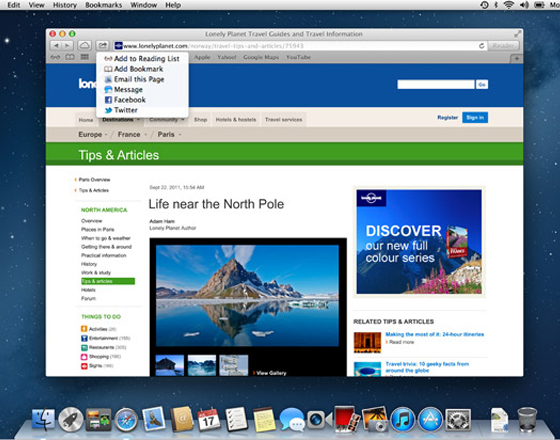Launch Safari compass icon in Dock
The width and height of the screenshot is (560, 440).
click(126, 419)
